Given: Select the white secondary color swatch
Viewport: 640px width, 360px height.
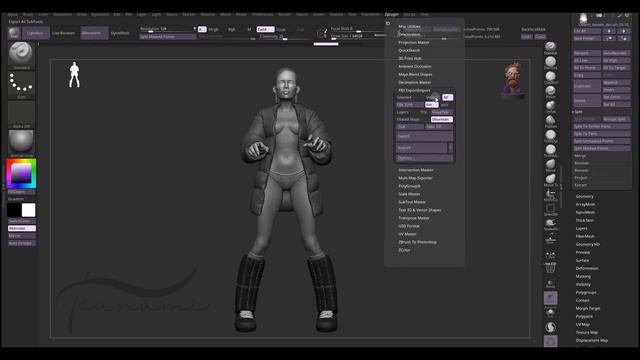Looking at the screenshot, I should 28,210.
